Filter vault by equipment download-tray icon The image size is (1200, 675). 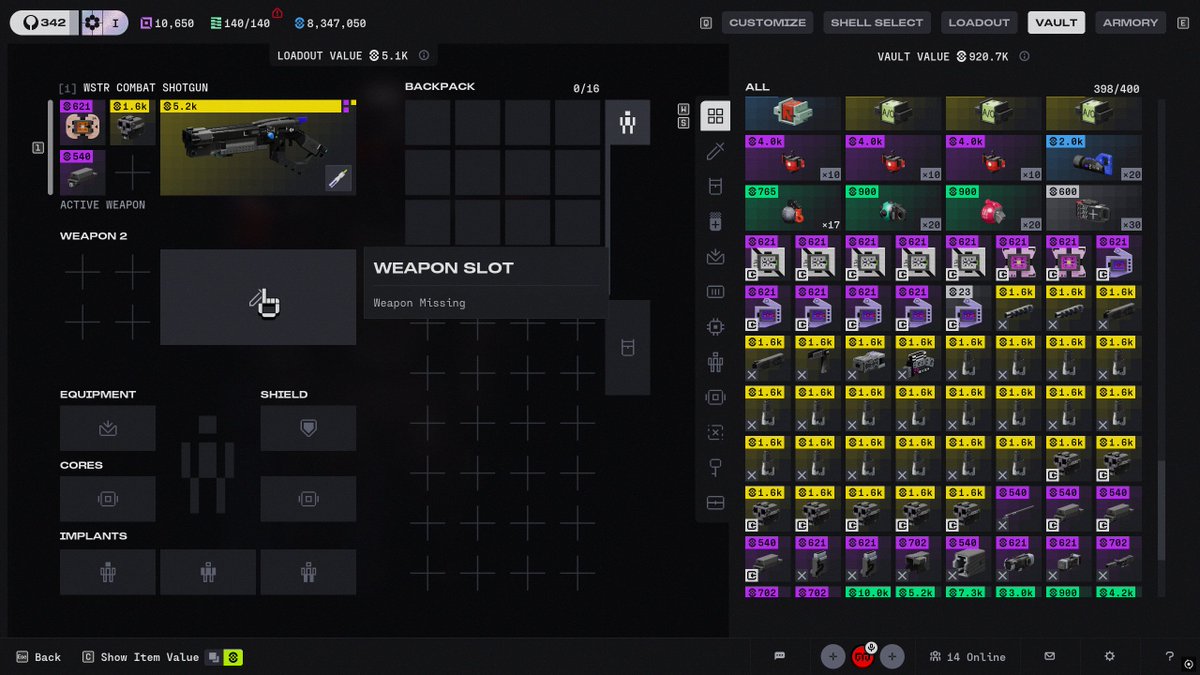tap(715, 257)
